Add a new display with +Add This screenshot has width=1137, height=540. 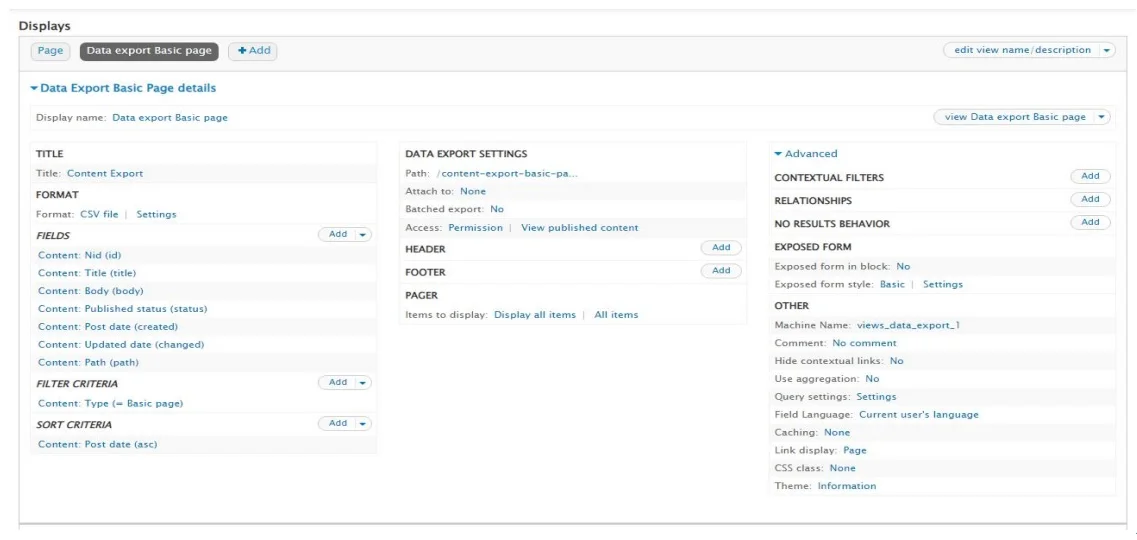tap(253, 51)
